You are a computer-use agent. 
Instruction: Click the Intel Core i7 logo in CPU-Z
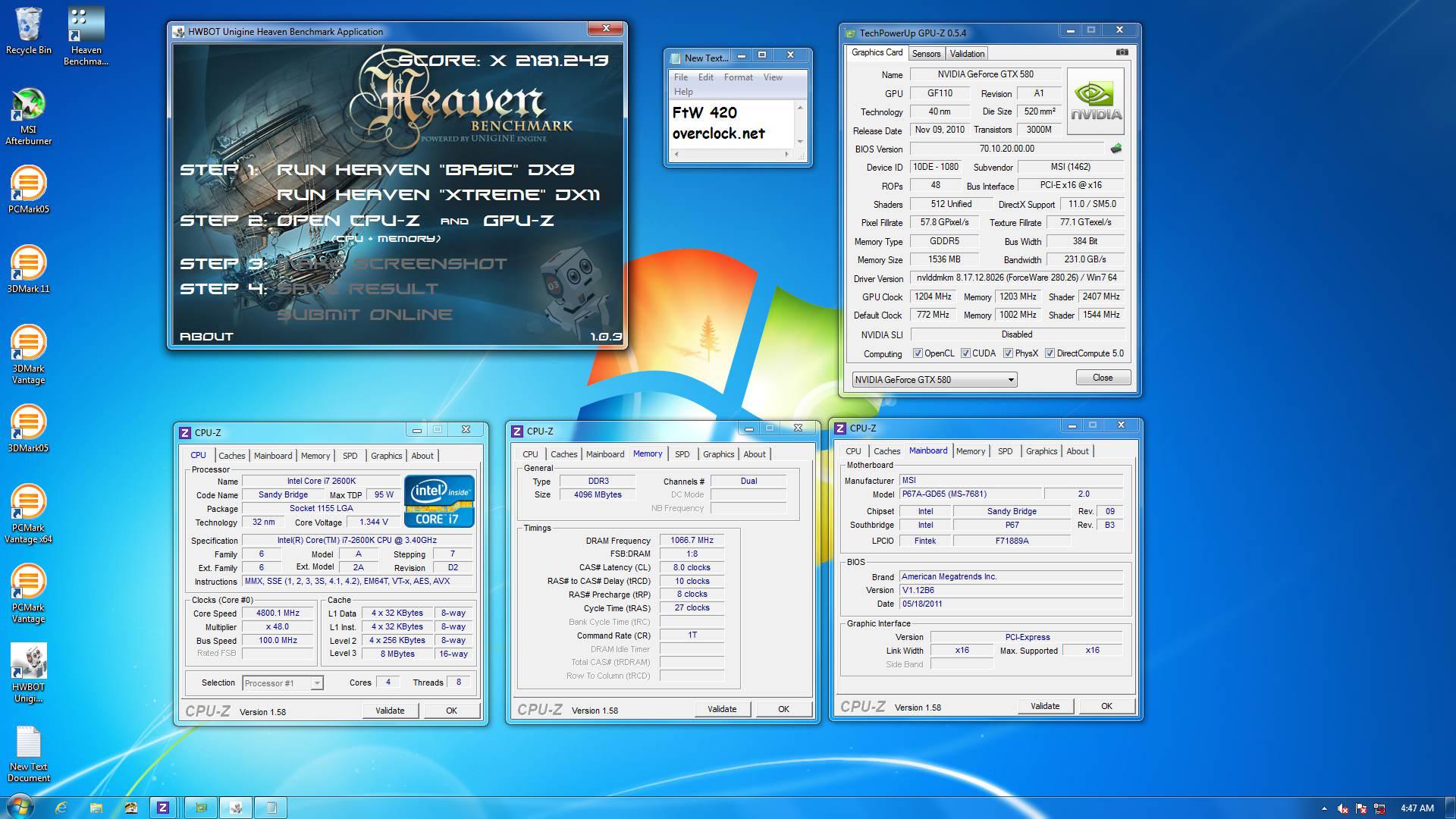click(439, 501)
